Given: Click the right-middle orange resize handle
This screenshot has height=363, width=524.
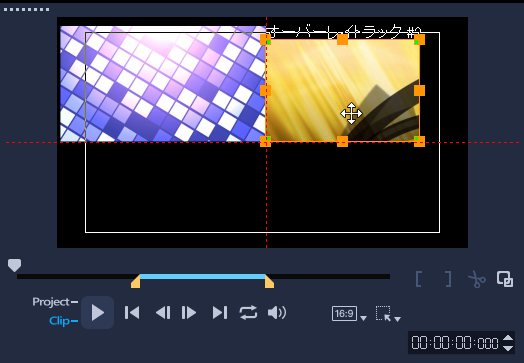Looking at the screenshot, I should point(419,91).
